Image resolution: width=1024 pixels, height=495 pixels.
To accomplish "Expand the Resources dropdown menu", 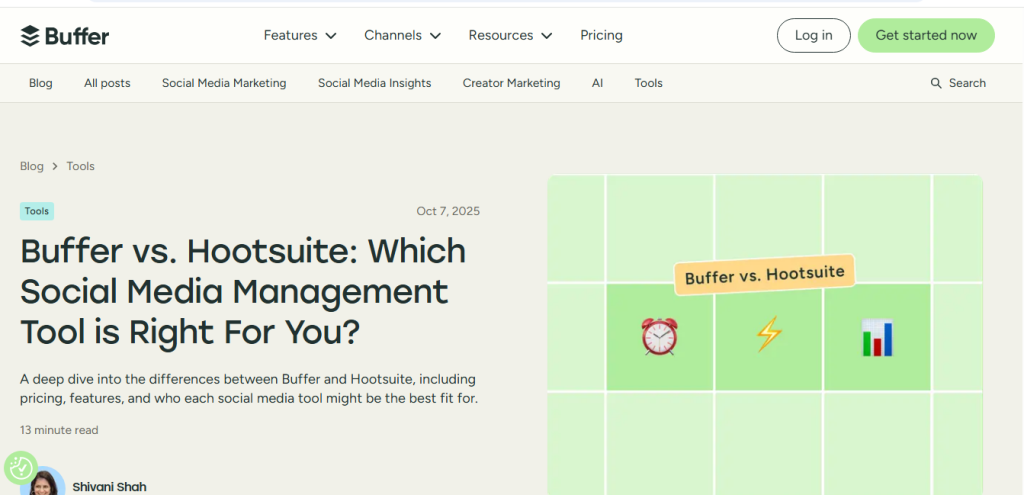I will click(510, 35).
